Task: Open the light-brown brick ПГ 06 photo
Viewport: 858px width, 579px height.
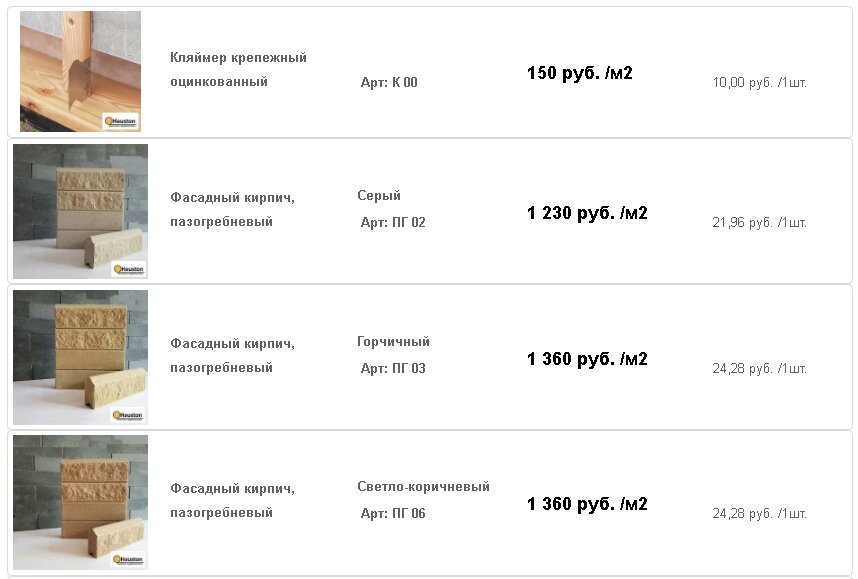Action: click(80, 502)
